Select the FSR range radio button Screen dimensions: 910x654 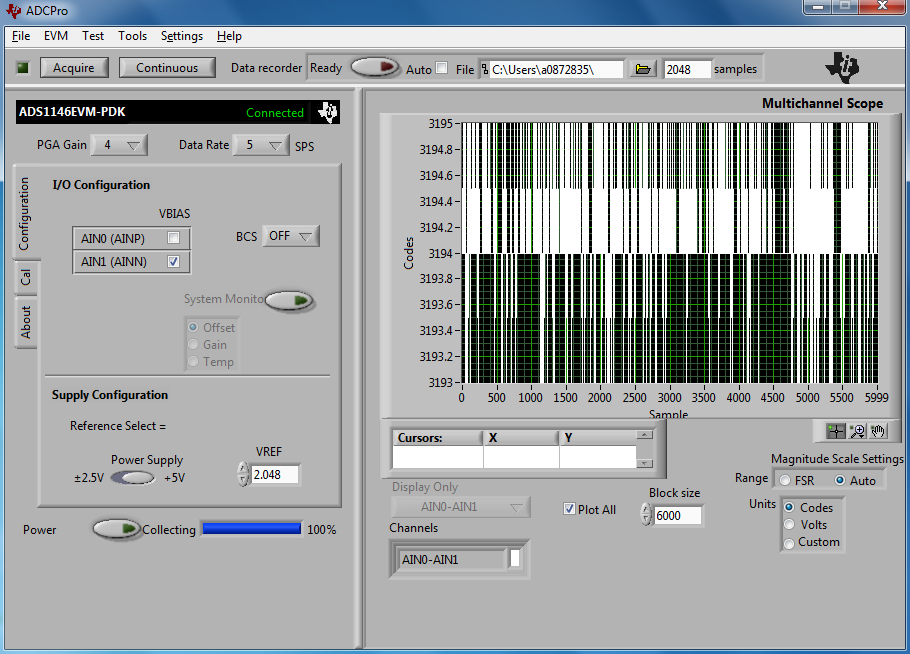(x=785, y=480)
